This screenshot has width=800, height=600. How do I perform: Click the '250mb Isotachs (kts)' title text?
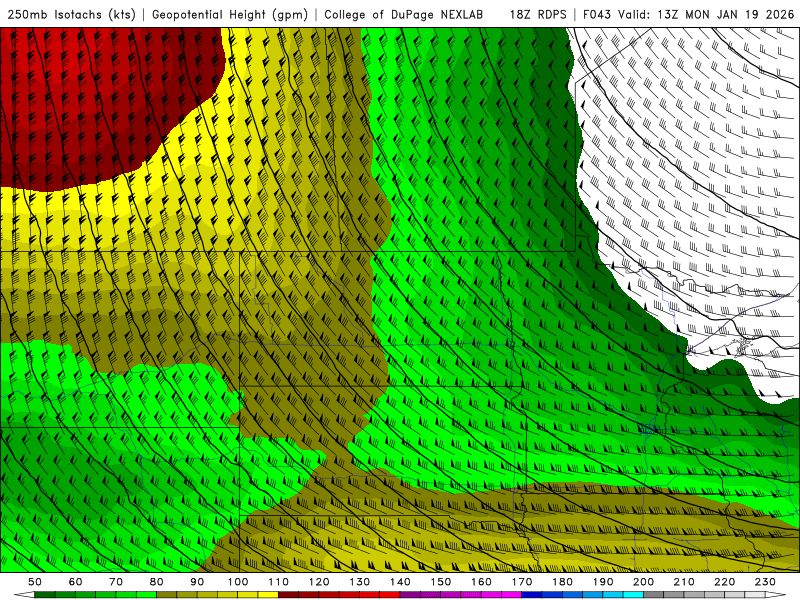(71, 15)
